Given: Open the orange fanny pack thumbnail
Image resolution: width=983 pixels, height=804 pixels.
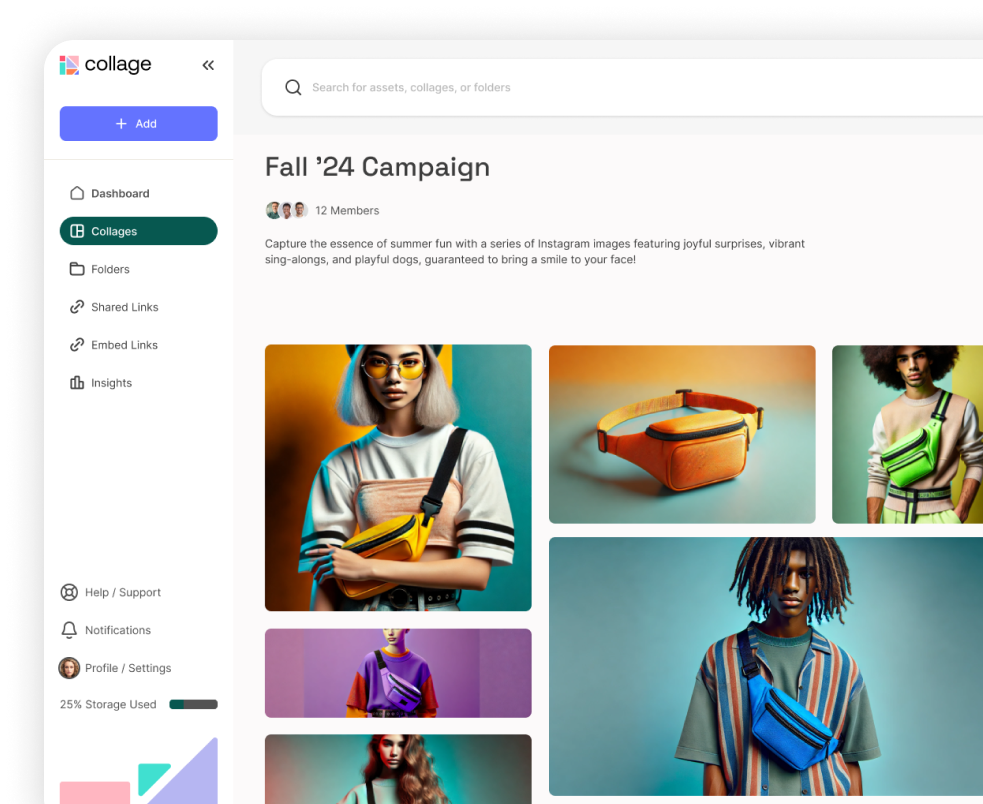Looking at the screenshot, I should point(681,433).
